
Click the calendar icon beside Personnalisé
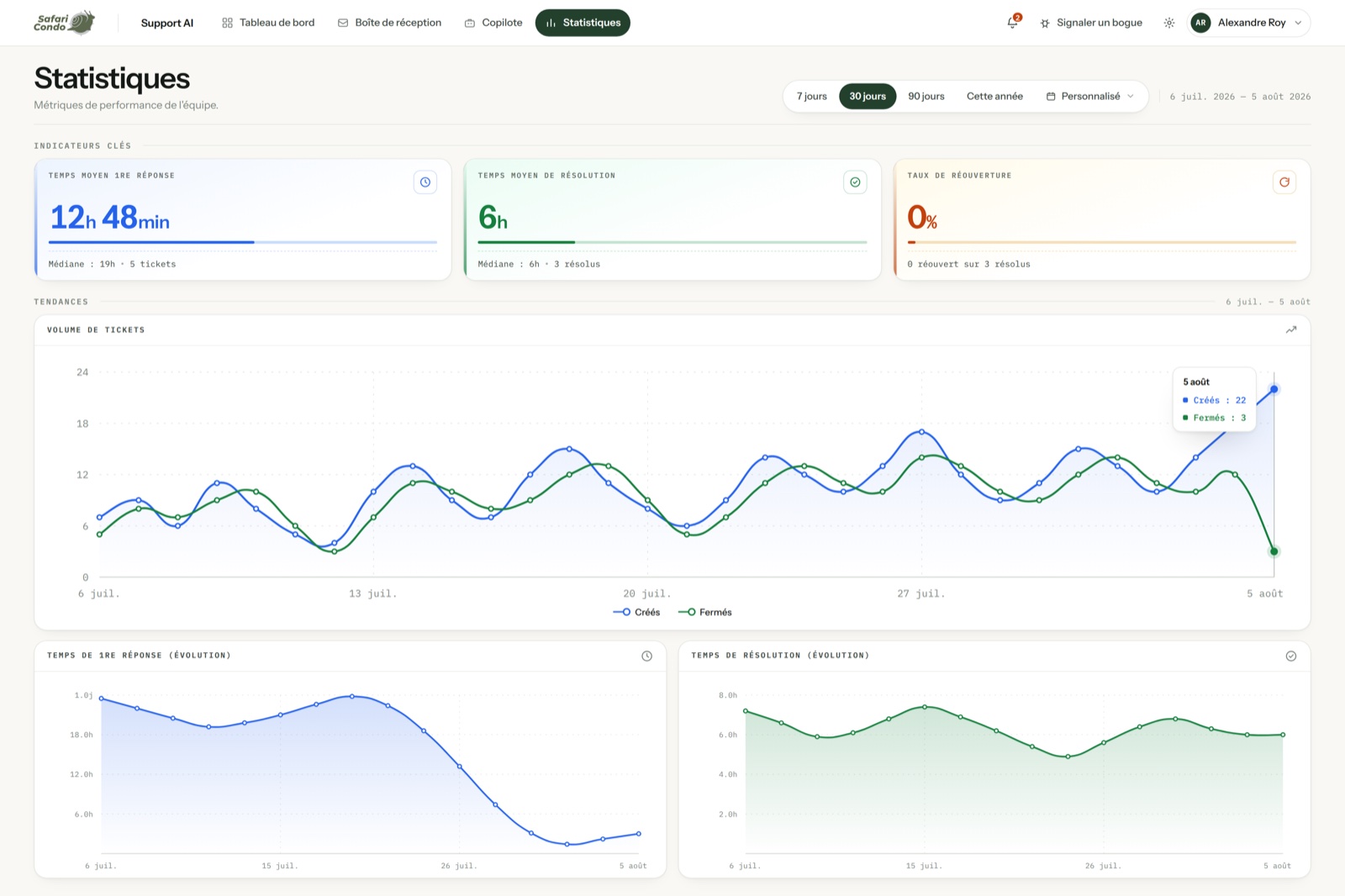(x=1051, y=97)
